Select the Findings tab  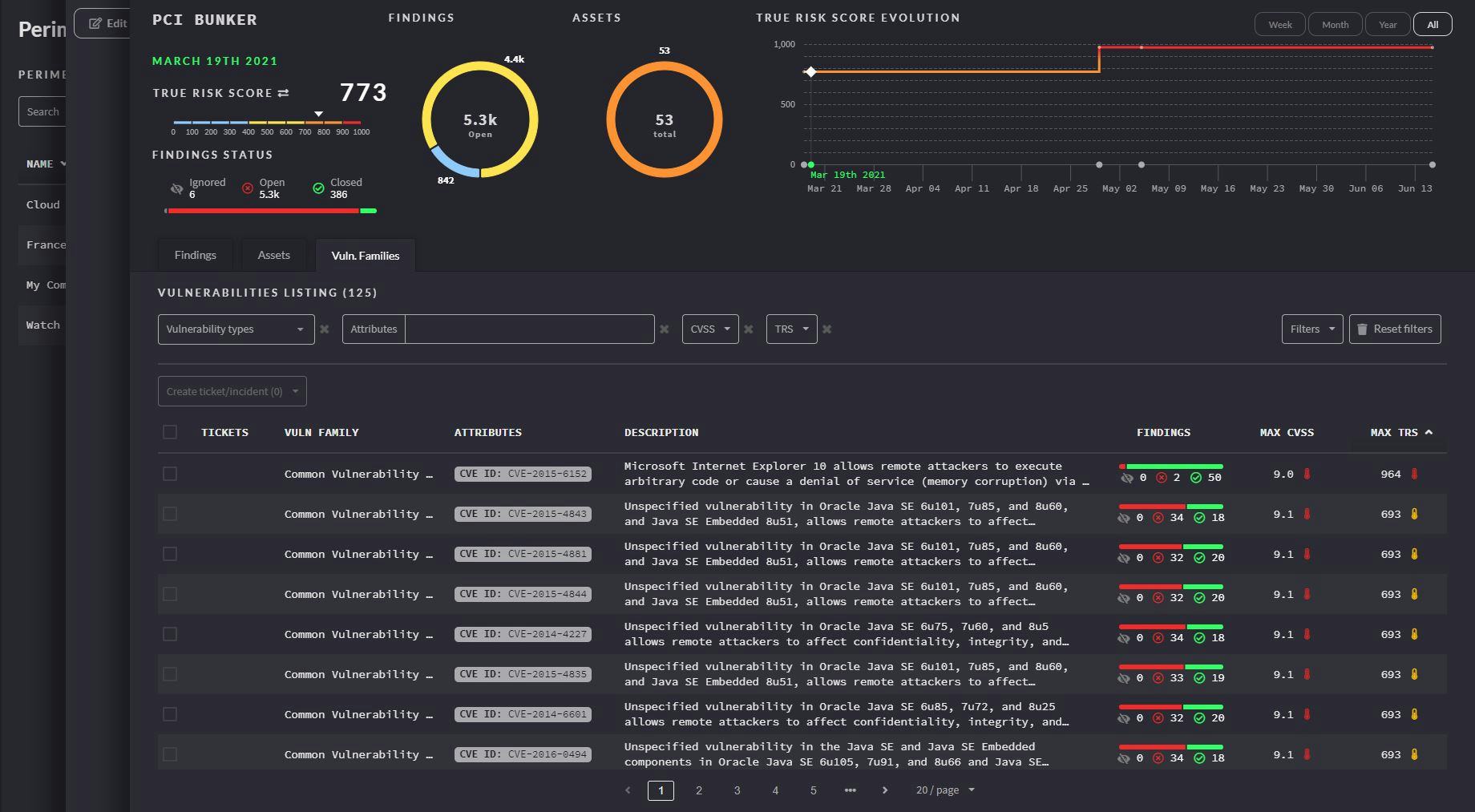[195, 255]
